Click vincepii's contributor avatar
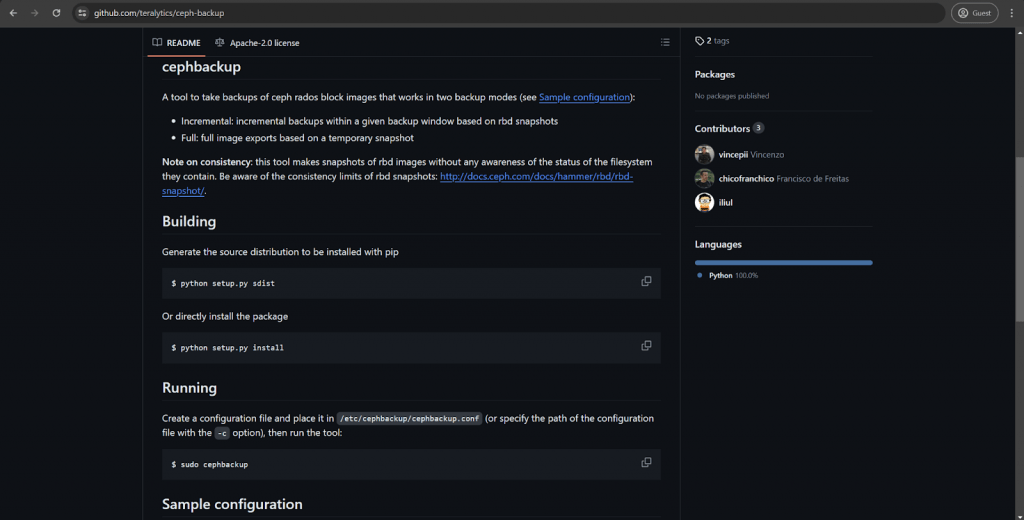 (704, 155)
